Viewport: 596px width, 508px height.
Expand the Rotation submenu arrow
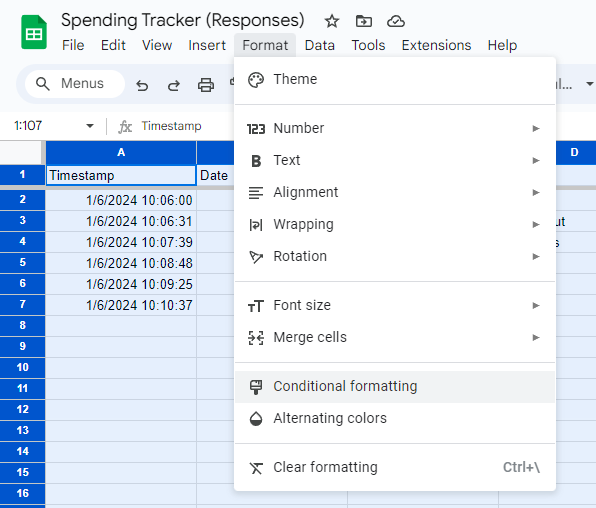(536, 256)
